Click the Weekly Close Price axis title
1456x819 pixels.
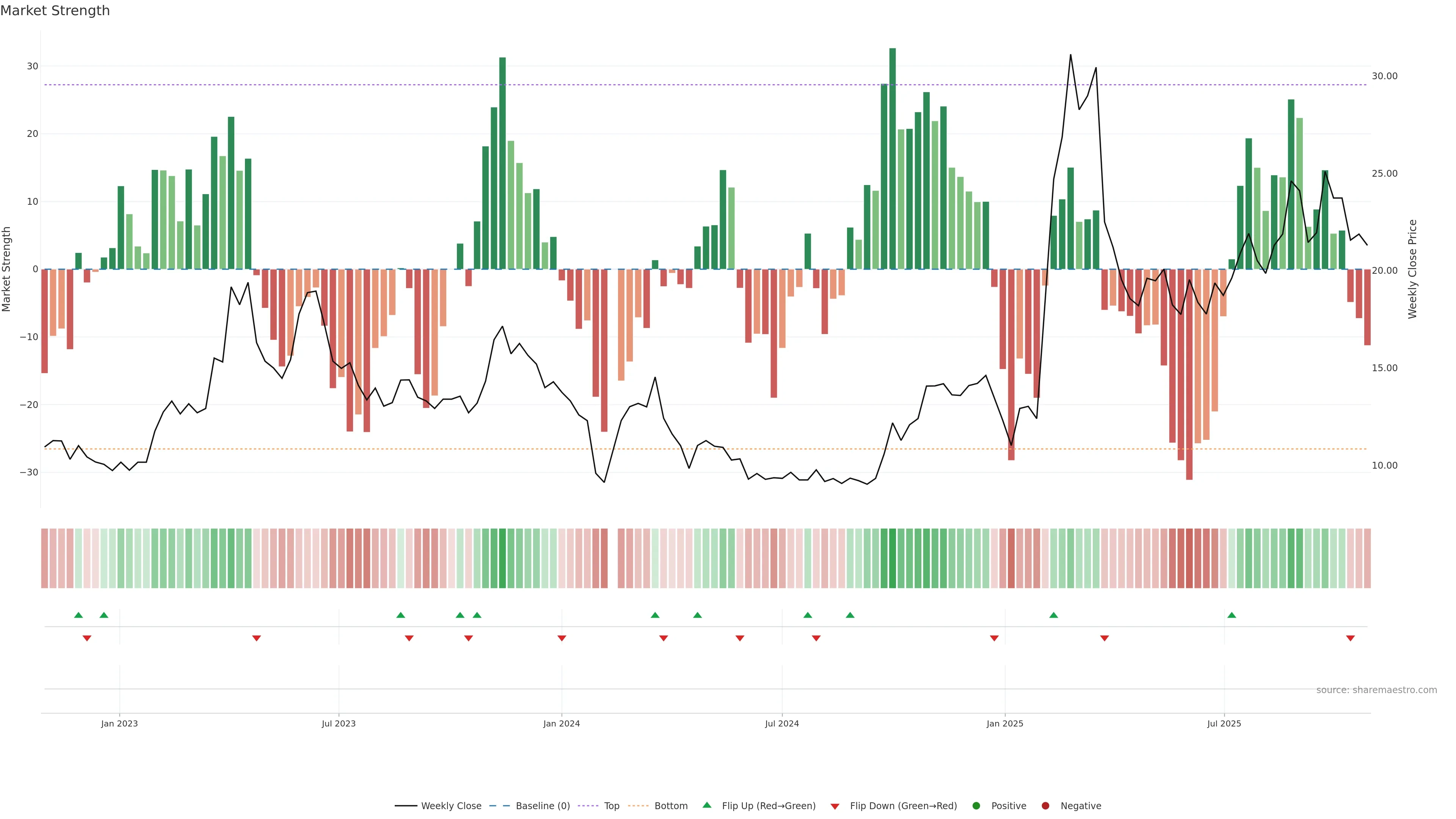(x=1412, y=269)
